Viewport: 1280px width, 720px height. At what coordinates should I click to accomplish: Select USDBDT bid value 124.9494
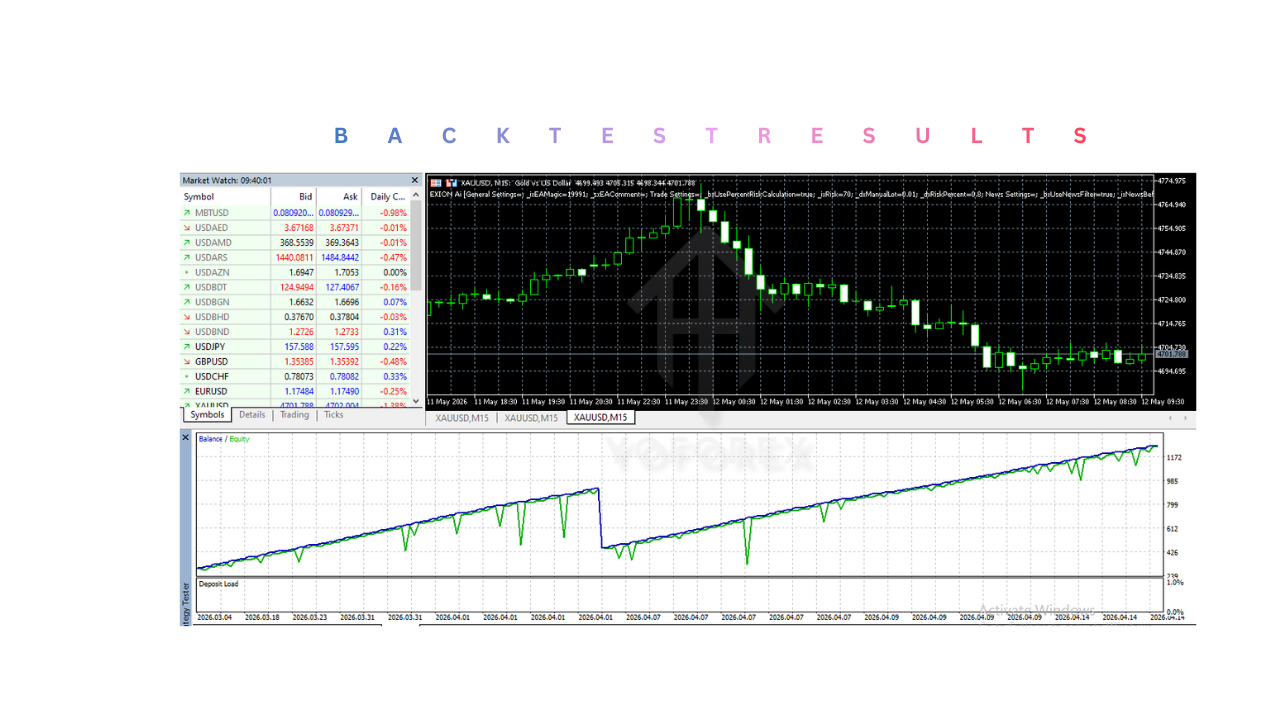(x=296, y=287)
